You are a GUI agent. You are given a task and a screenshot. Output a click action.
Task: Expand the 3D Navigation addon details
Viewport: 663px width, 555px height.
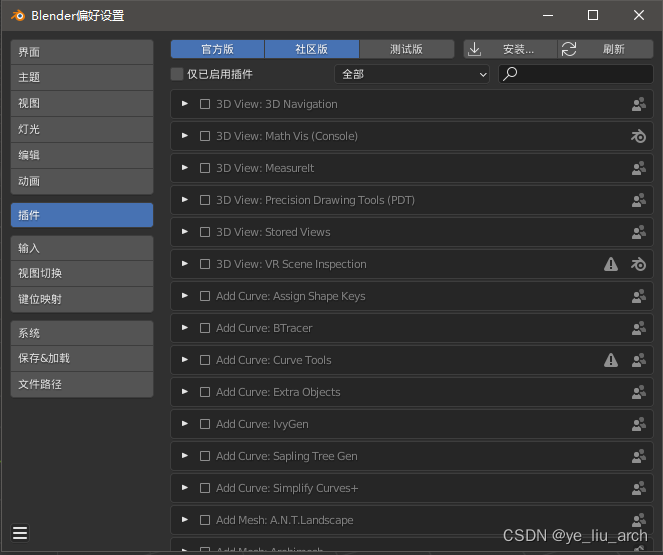point(185,104)
